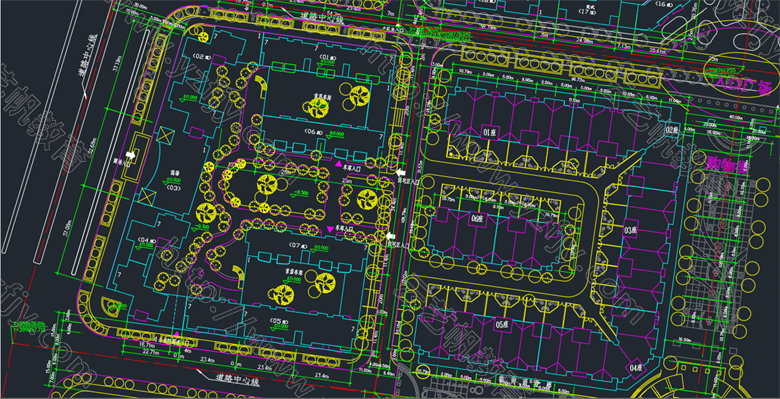Click the 06座 building label
This screenshot has width=780, height=399.
tap(478, 219)
